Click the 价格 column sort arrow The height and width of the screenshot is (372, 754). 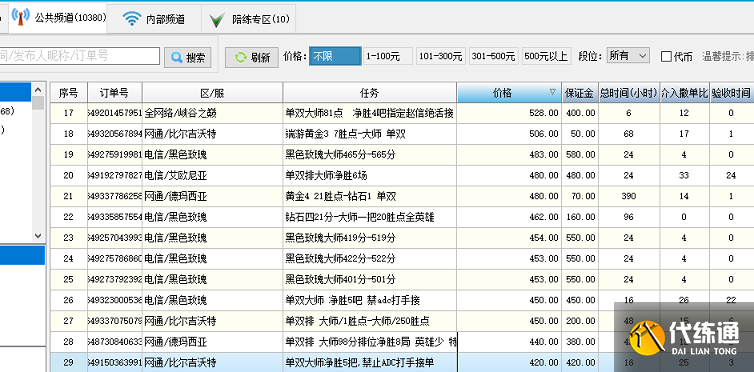(553, 91)
